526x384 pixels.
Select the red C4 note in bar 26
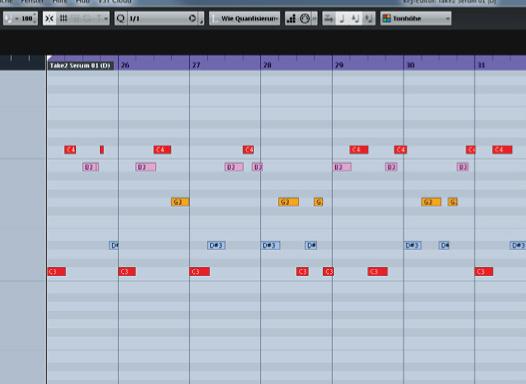pyautogui.click(x=162, y=150)
